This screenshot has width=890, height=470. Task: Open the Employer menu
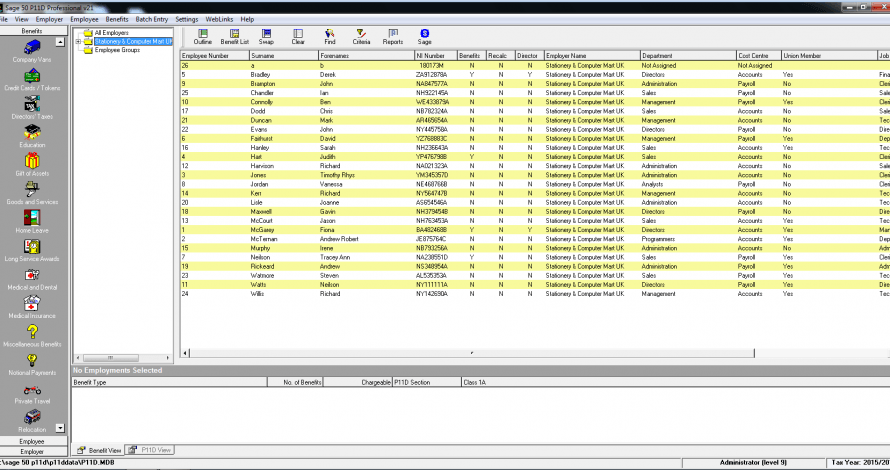click(49, 19)
